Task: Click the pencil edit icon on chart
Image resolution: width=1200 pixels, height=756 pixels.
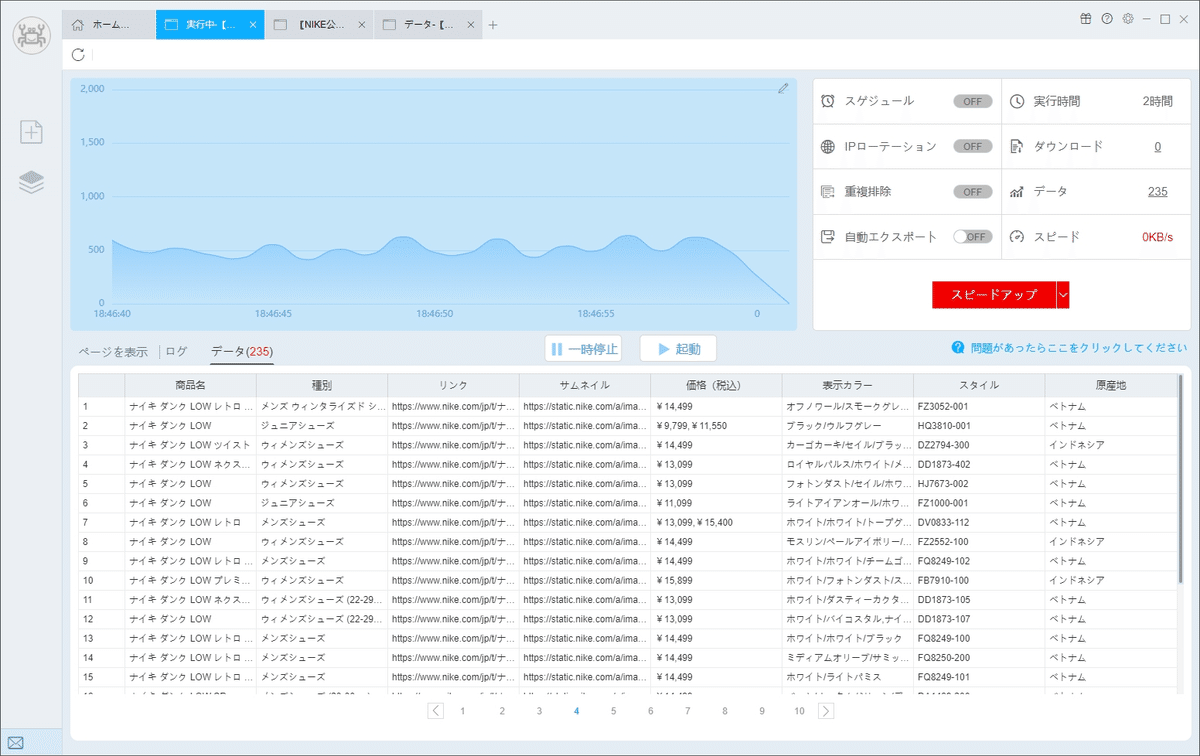Action: point(783,88)
